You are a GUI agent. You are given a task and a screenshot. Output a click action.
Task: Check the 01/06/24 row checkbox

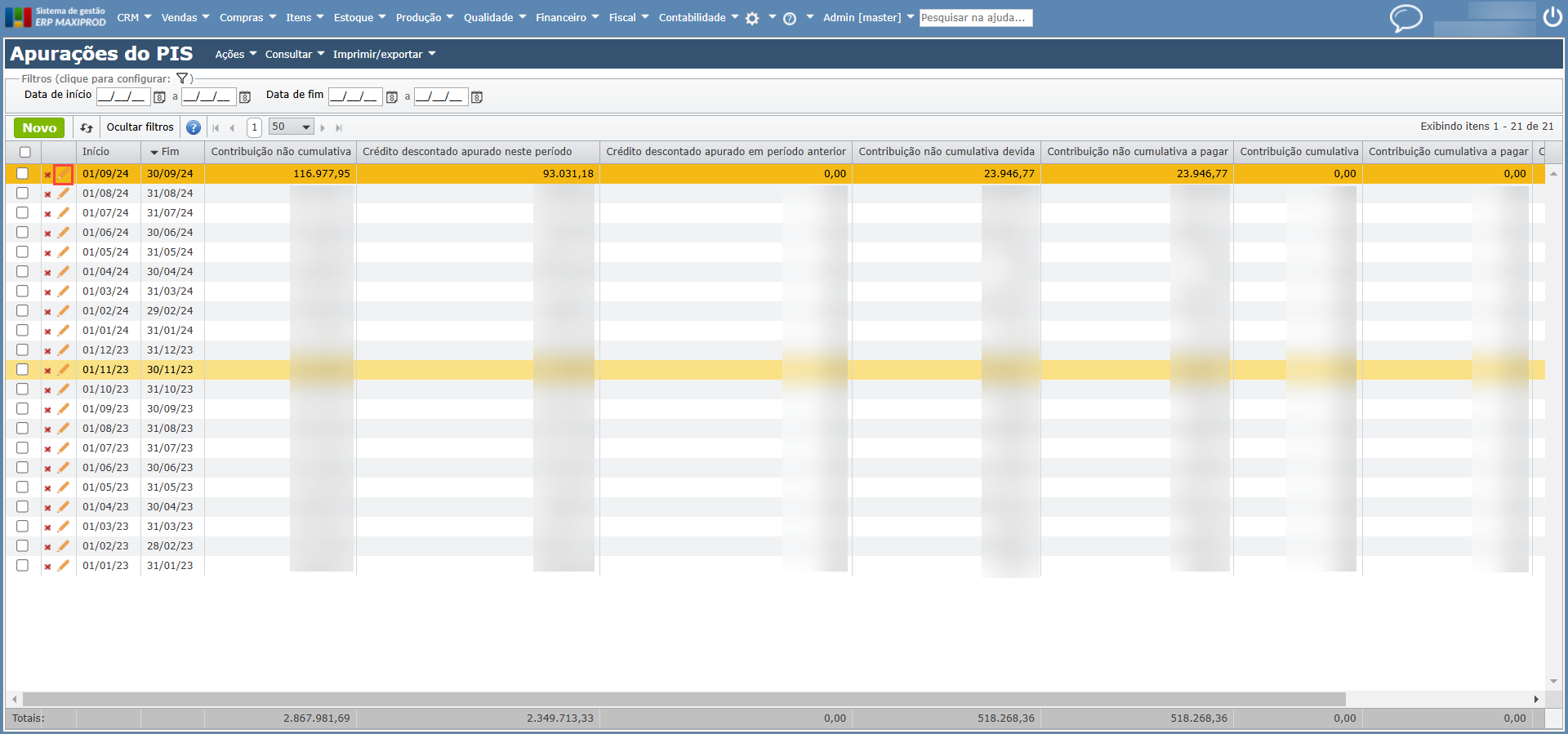[23, 233]
